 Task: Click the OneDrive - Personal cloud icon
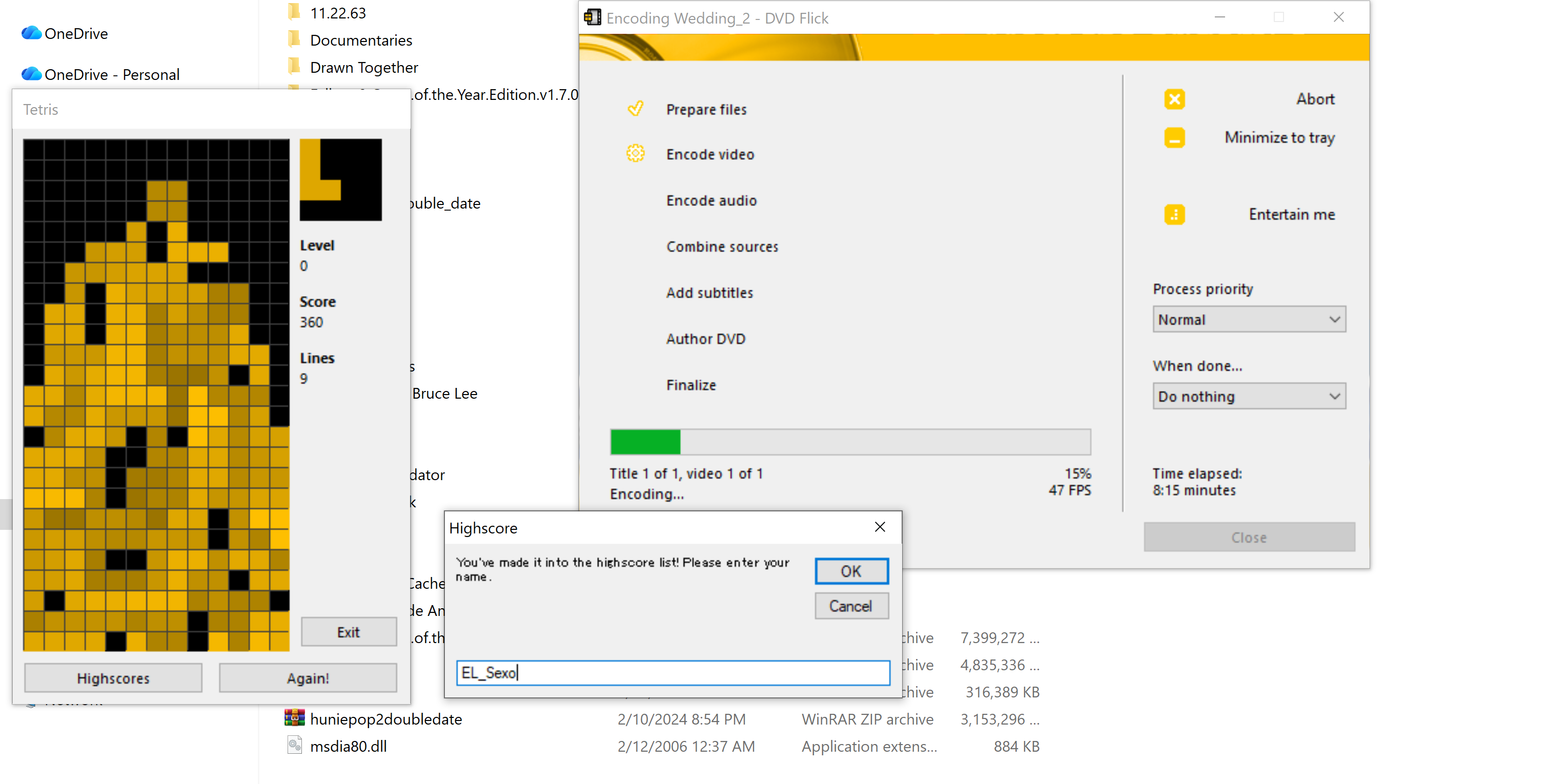coord(31,74)
